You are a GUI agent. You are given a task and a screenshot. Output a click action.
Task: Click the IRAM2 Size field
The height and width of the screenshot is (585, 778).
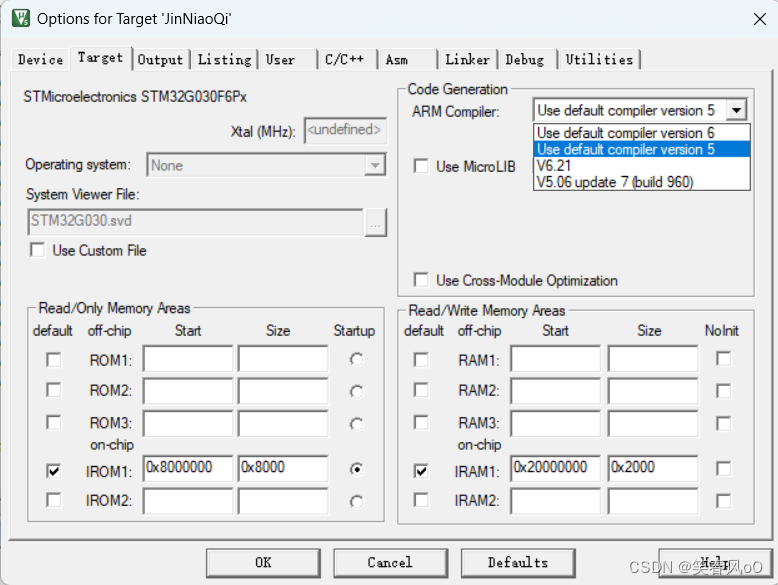click(653, 501)
